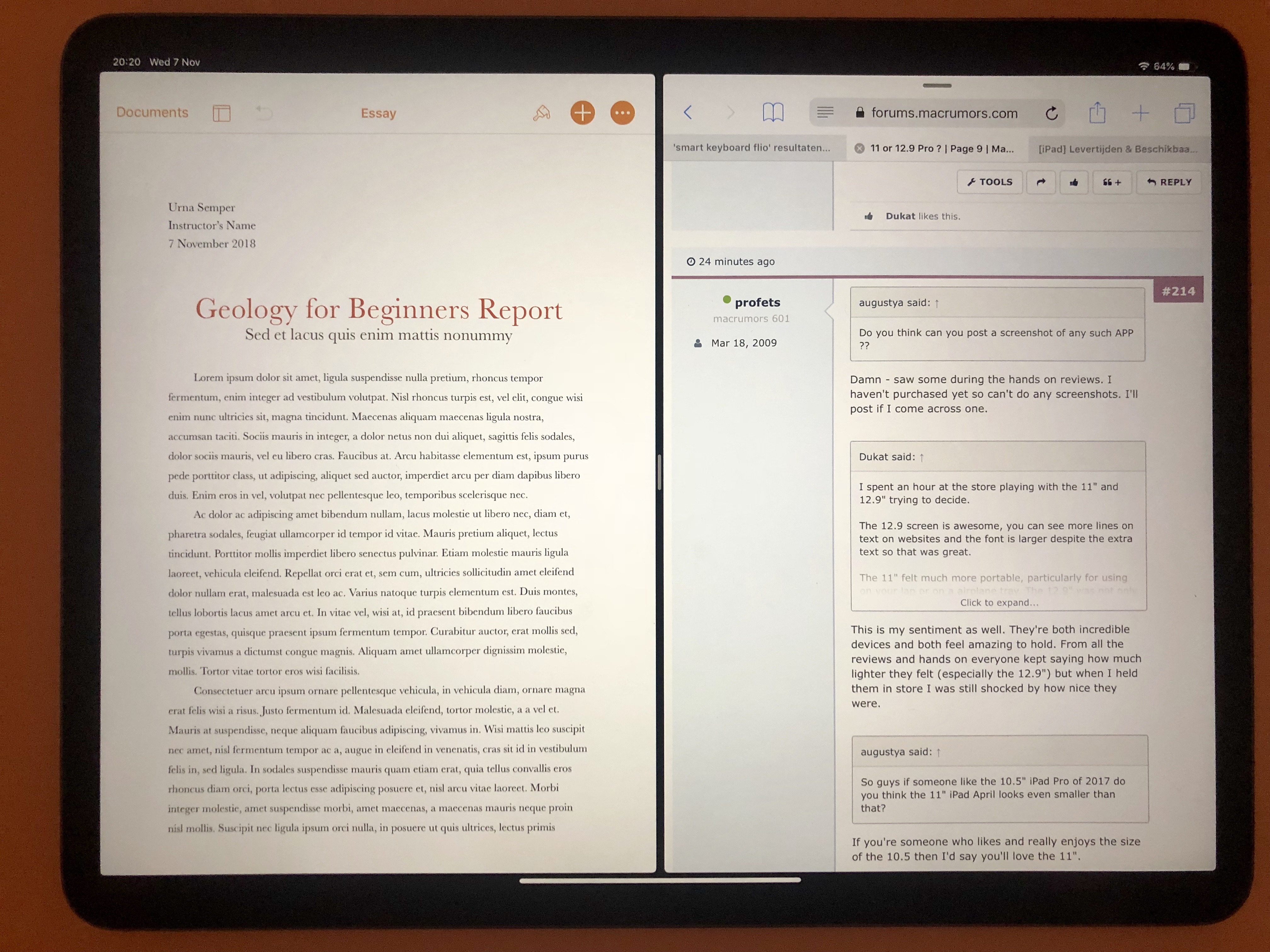Screen dimensions: 1270x952
Task: Switch to 'smart keyboard flio' tab
Action: (752, 148)
